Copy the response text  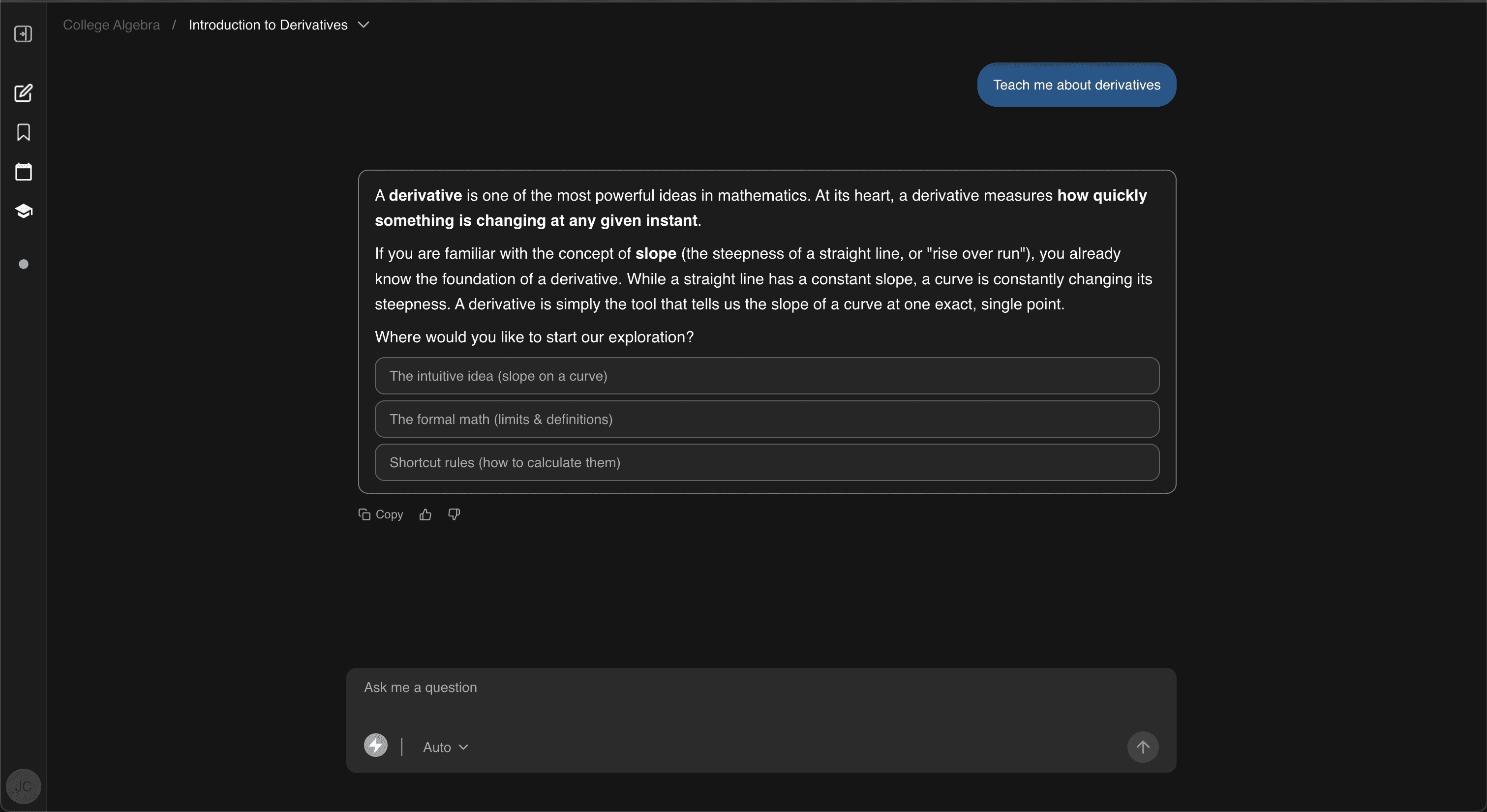pos(380,514)
